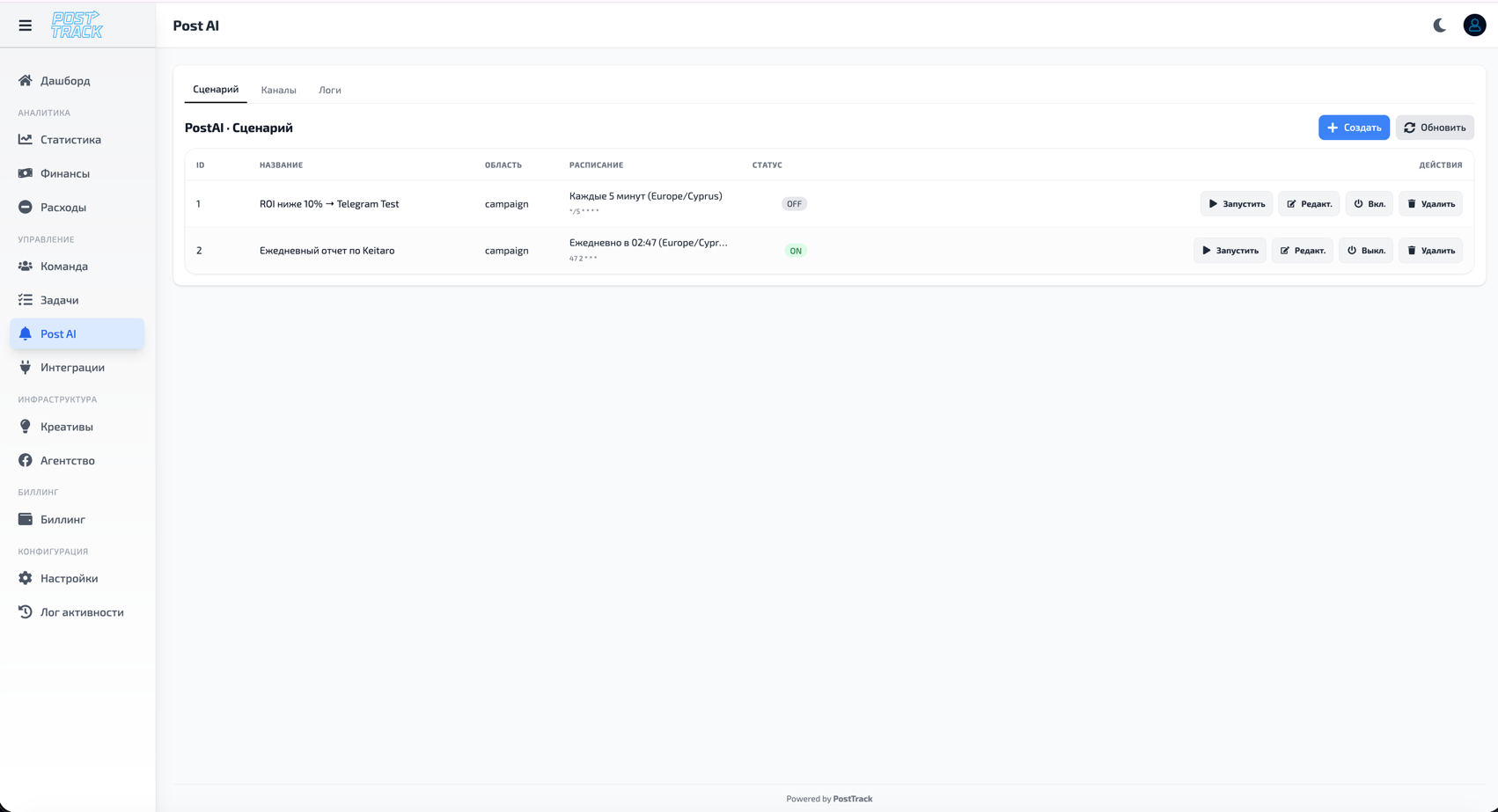This screenshot has height=812, width=1498.
Task: Switch to the Каналы tab
Action: coord(278,90)
